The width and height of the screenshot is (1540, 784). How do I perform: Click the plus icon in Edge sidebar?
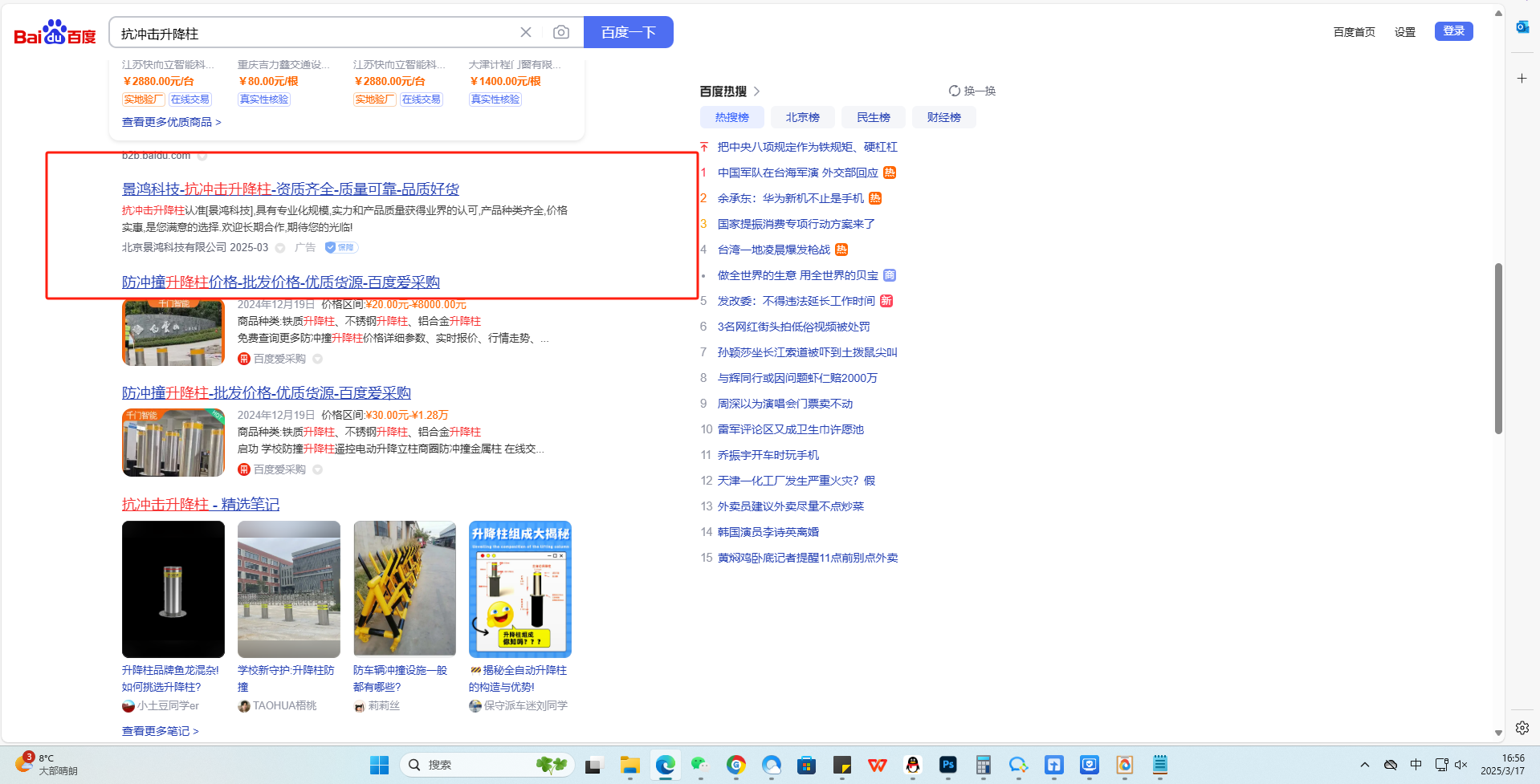1522,79
